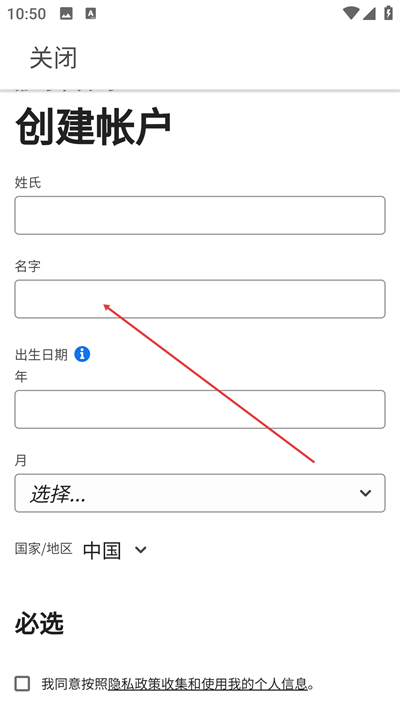
Task: Open the 月 month dropdown
Action: click(200, 493)
